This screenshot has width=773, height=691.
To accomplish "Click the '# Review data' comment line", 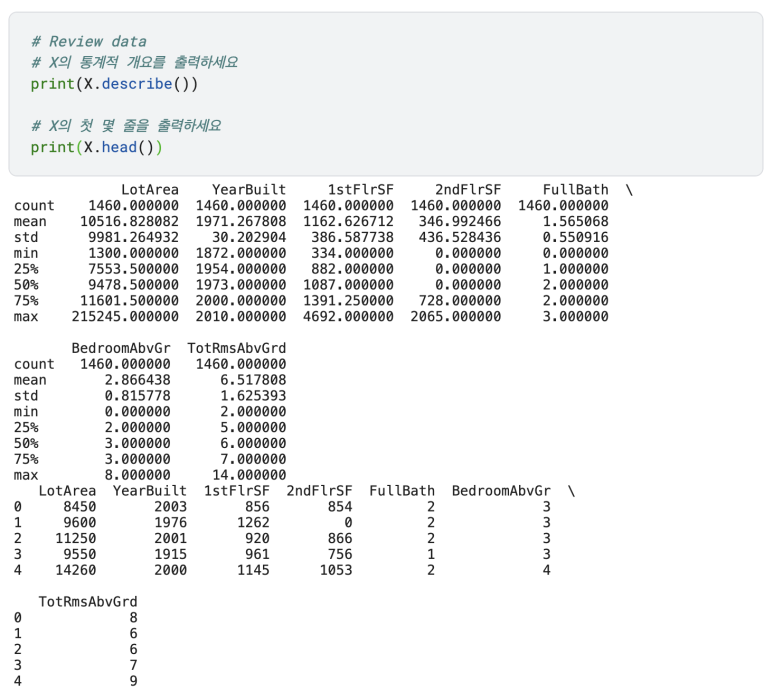I will (x=89, y=41).
